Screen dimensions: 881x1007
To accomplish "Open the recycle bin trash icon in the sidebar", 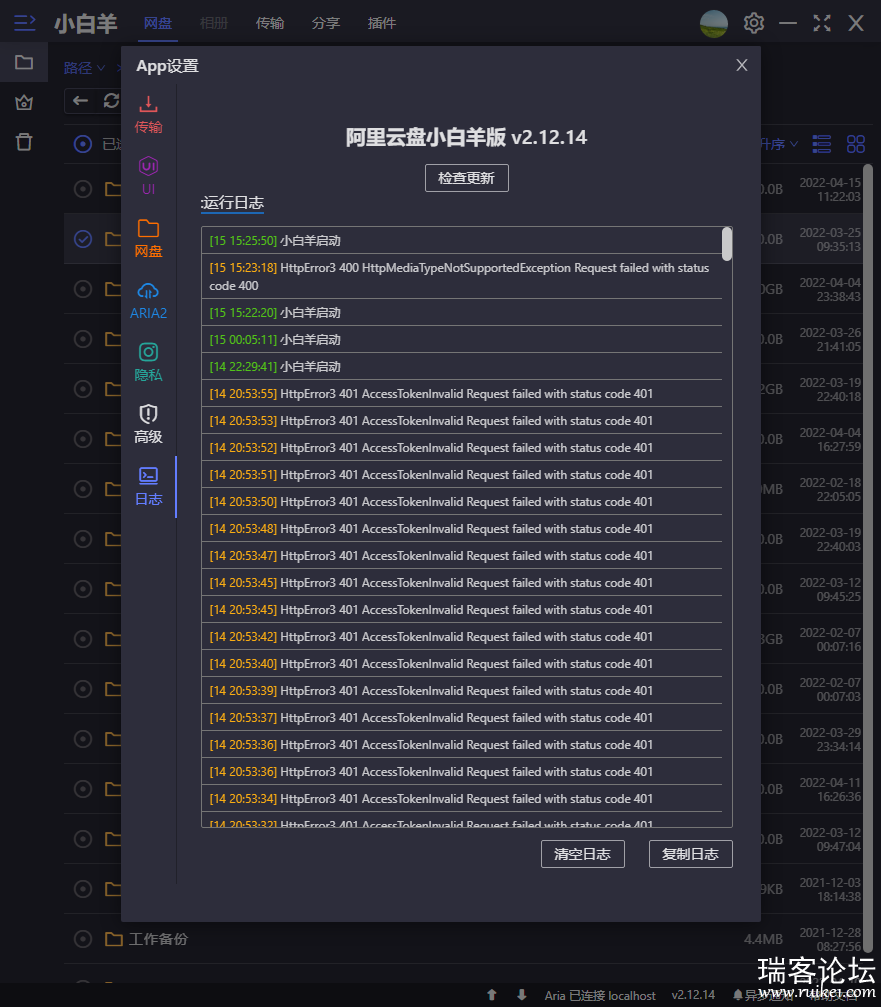I will [24, 142].
